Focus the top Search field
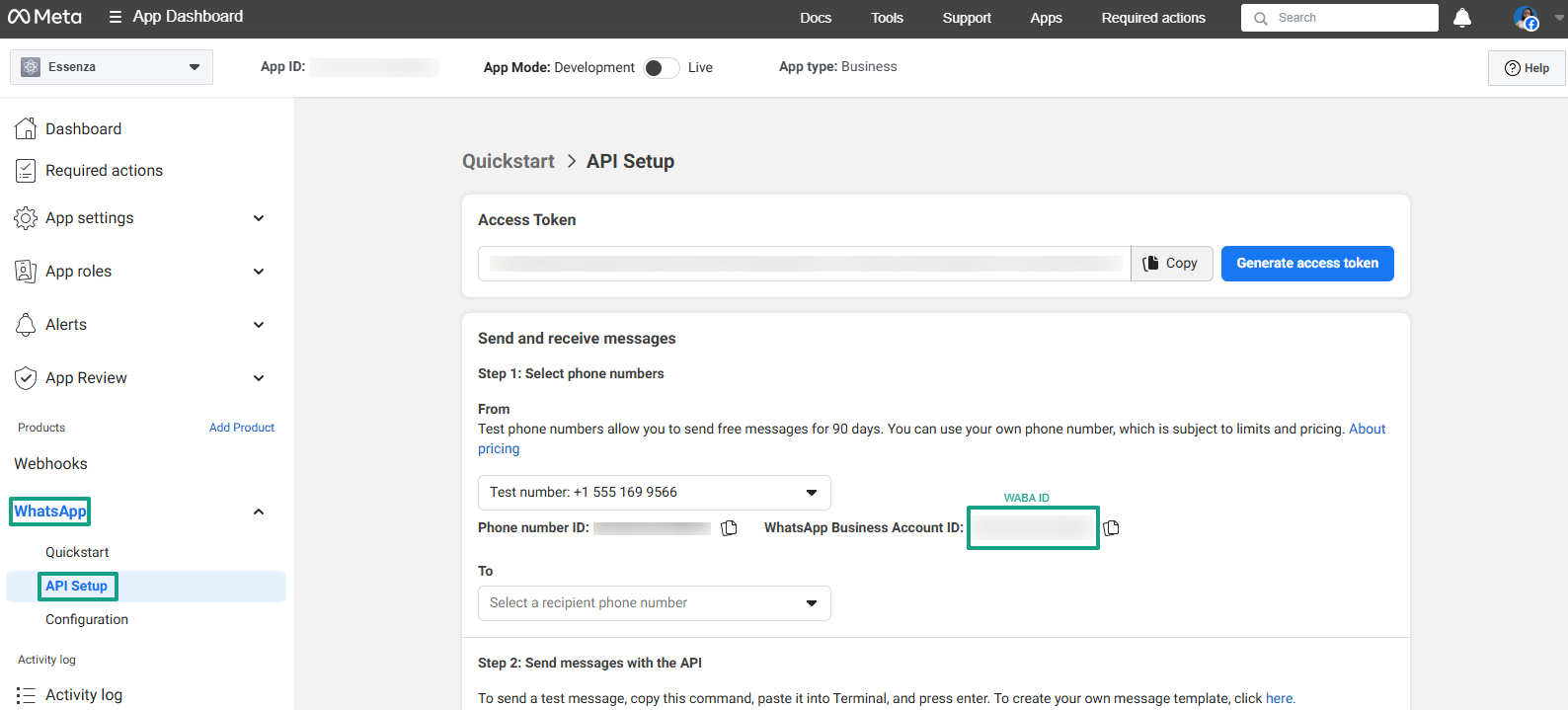 coord(1340,18)
